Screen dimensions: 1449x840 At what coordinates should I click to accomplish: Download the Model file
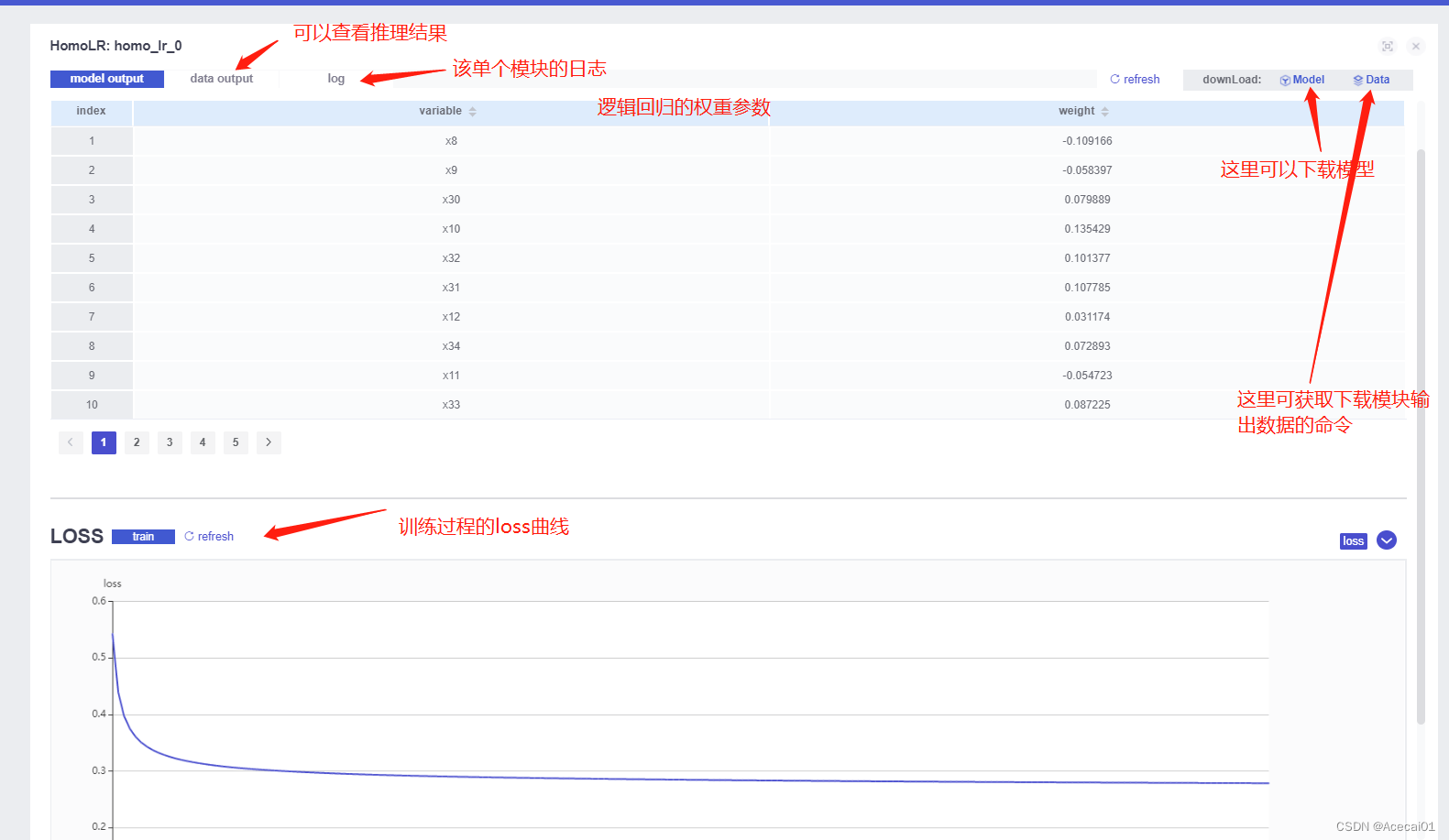[x=1302, y=80]
